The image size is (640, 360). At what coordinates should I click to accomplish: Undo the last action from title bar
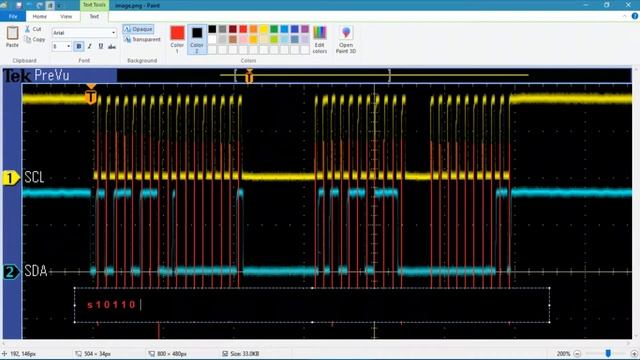(x=29, y=5)
